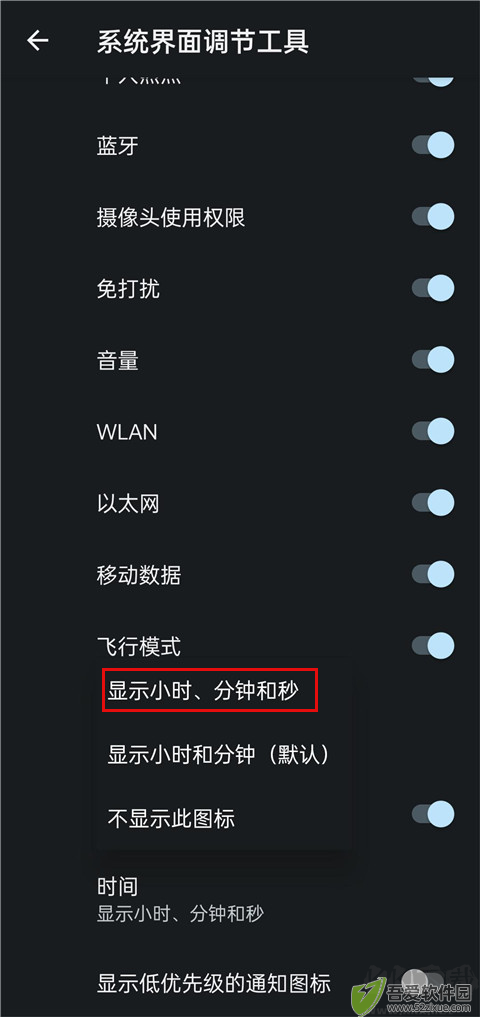The width and height of the screenshot is (480, 1017).
Task: Toggle the 飞行模式 switch
Action: [x=433, y=645]
